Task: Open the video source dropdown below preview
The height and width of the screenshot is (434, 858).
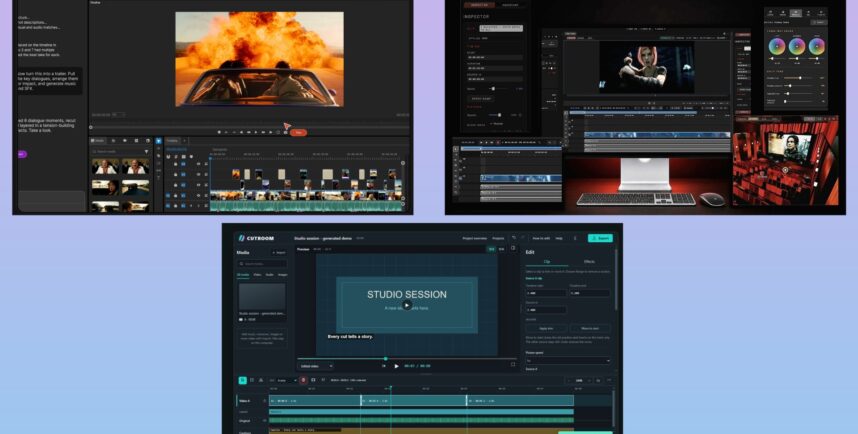Action: [x=315, y=366]
